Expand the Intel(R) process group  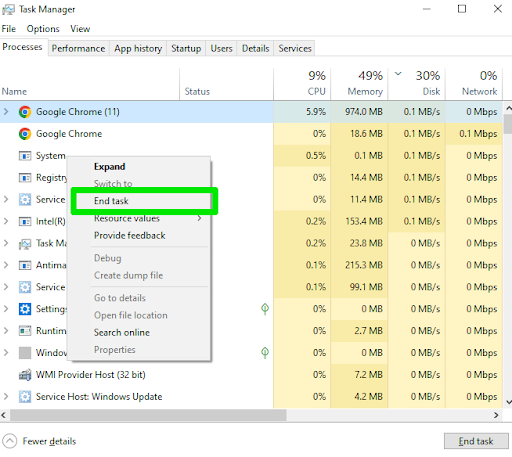(6, 221)
